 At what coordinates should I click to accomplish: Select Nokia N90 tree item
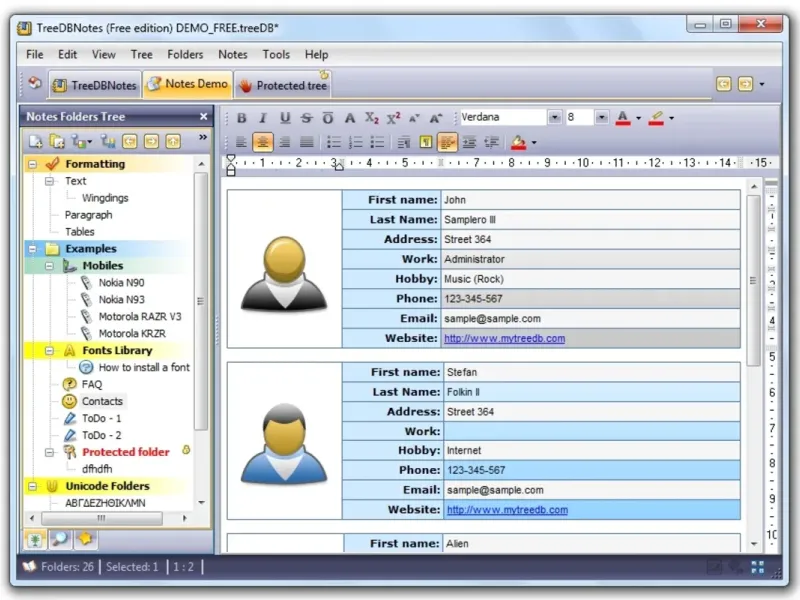click(121, 283)
